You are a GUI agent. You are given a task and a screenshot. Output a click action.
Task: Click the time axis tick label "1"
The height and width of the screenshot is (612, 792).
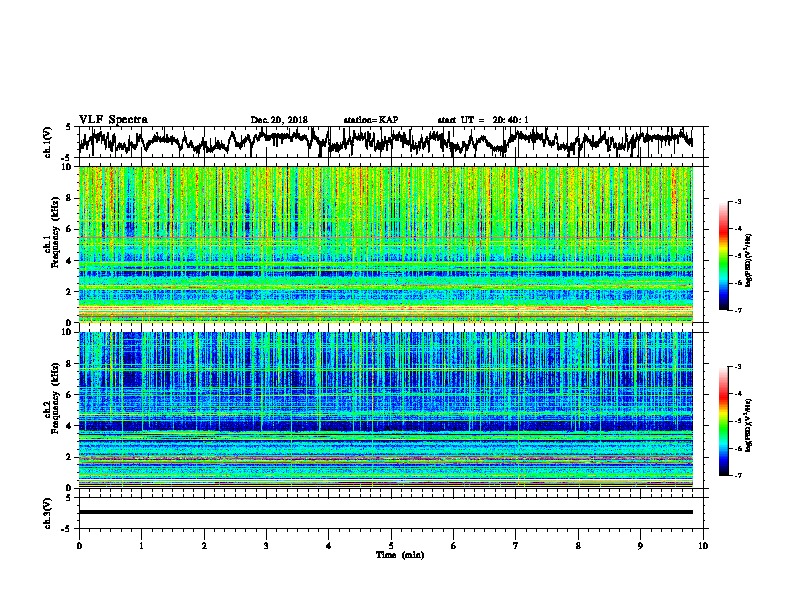tap(141, 546)
